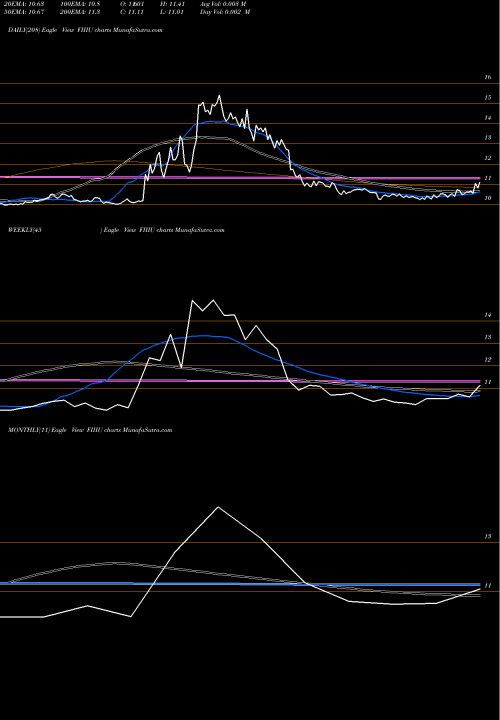Click the 100EMA value in the header
Screen dimensions: 500x720
tap(79, 4)
